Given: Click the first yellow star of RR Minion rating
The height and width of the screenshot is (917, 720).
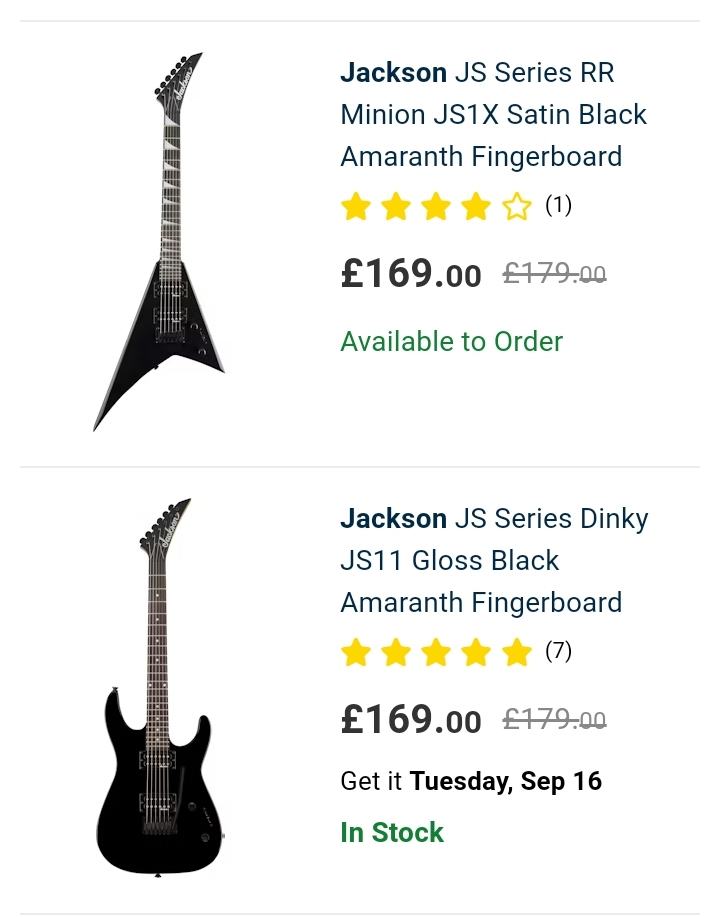Looking at the screenshot, I should pos(356,207).
